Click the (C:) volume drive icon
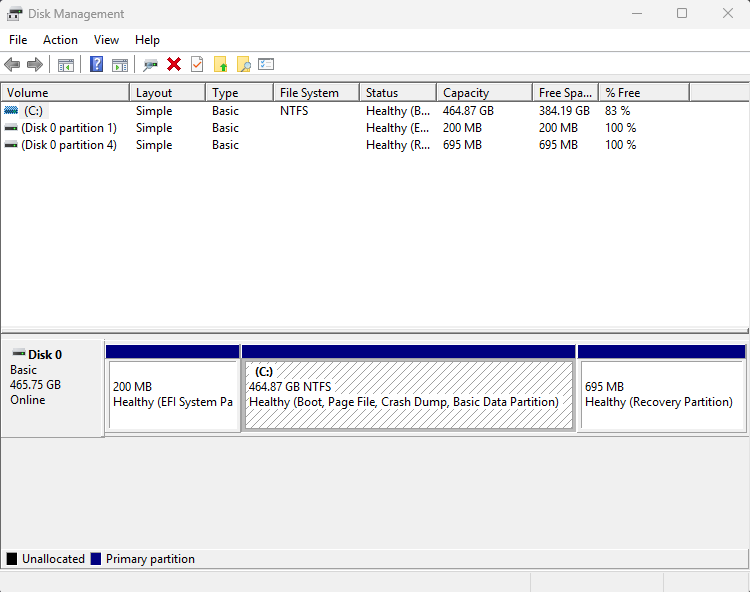Image resolution: width=750 pixels, height=592 pixels. (x=11, y=110)
